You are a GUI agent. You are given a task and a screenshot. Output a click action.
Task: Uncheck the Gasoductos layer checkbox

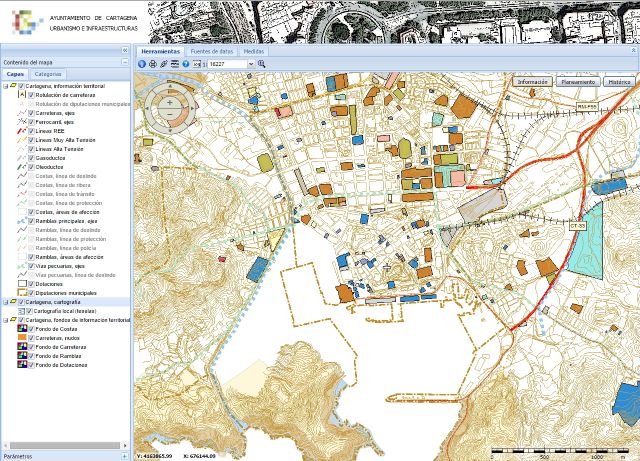31,158
